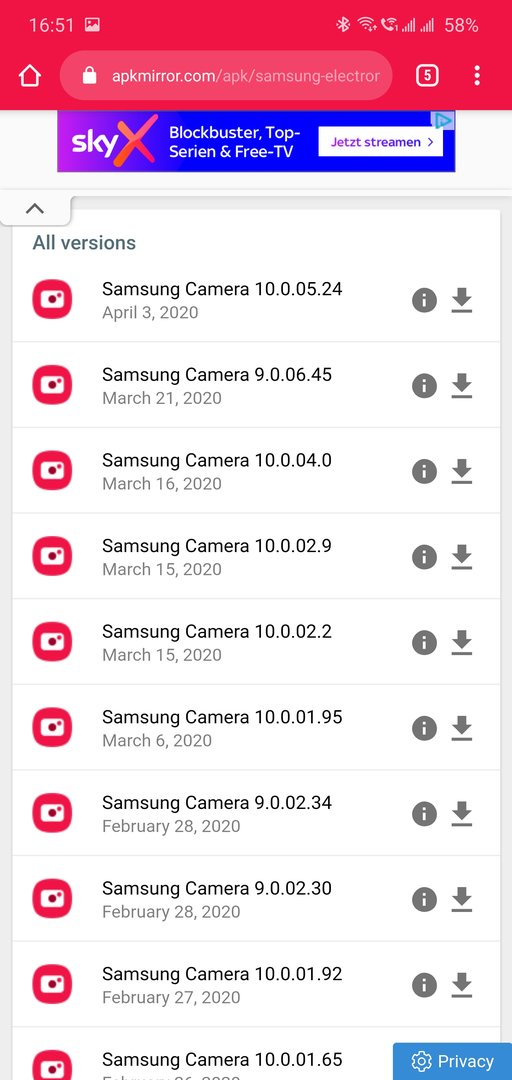
Task: Click the apkmirror.com address bar
Action: coord(226,76)
